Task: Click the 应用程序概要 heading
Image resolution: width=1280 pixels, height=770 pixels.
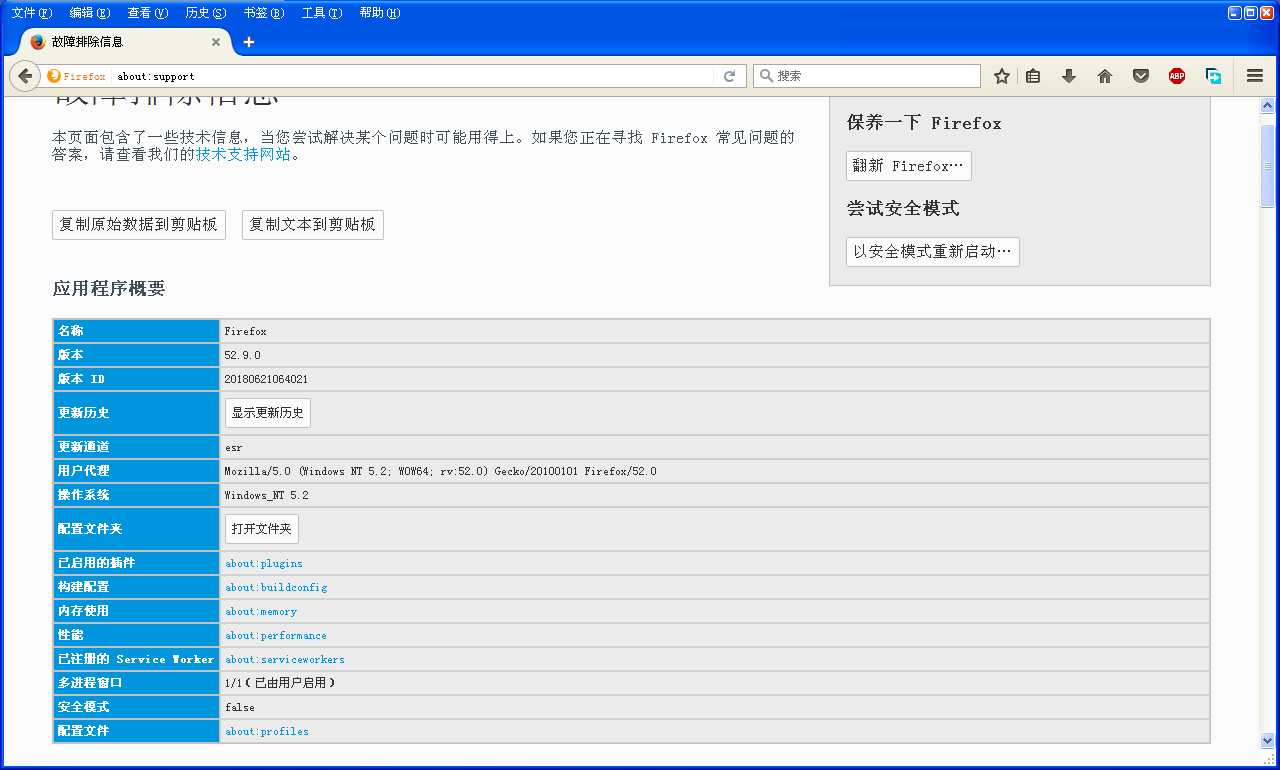Action: point(109,289)
